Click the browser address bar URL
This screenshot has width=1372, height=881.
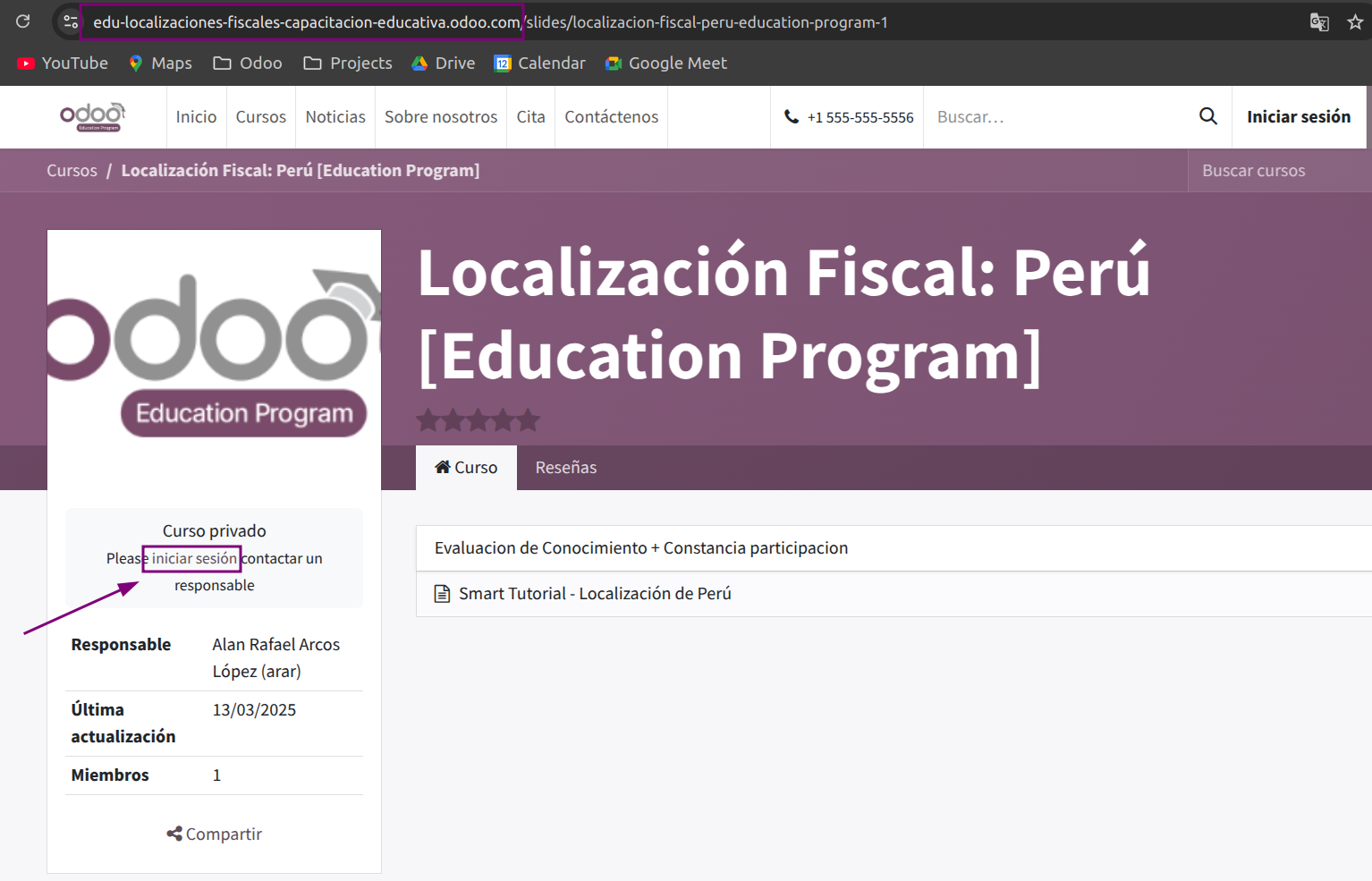[490, 22]
